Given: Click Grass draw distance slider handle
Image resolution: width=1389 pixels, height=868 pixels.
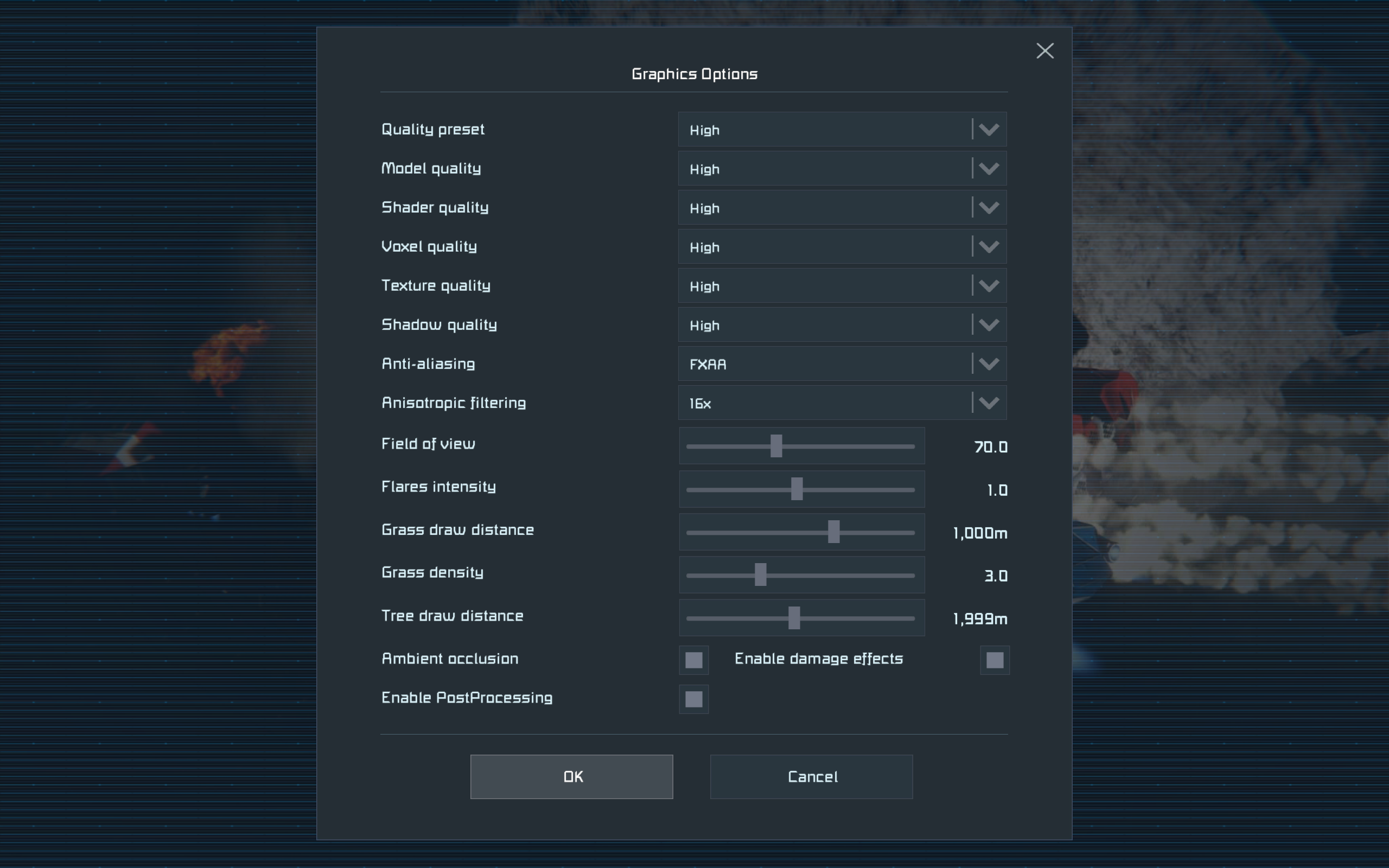Looking at the screenshot, I should [833, 532].
